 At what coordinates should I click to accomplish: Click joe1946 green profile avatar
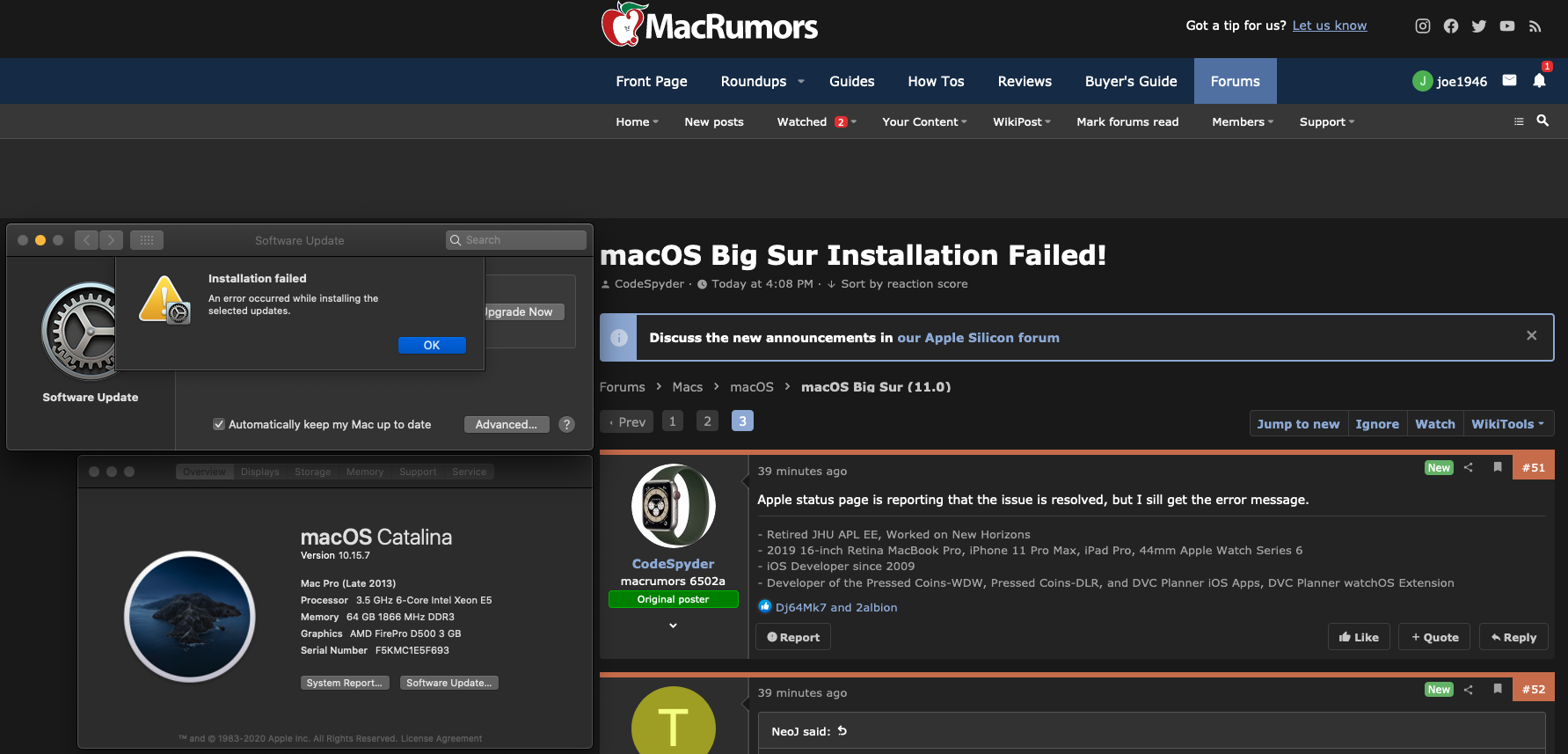click(1422, 81)
